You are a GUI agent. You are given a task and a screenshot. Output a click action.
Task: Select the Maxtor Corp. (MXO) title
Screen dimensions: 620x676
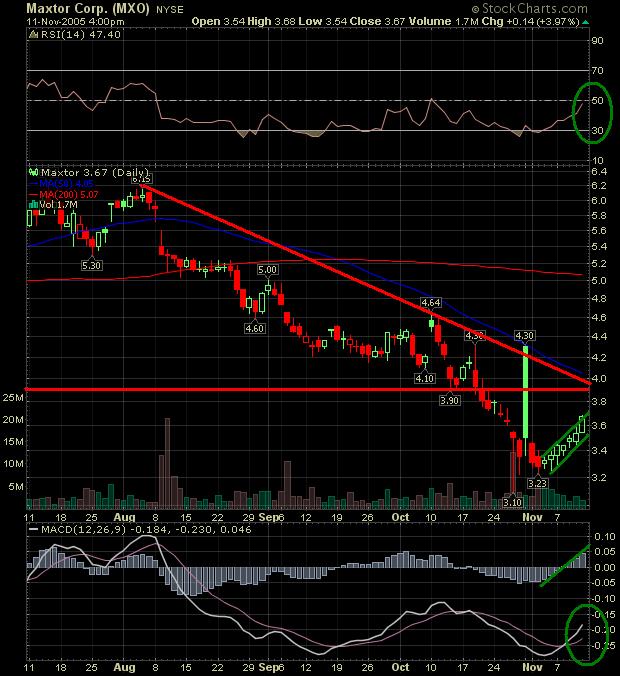pyautogui.click(x=88, y=8)
